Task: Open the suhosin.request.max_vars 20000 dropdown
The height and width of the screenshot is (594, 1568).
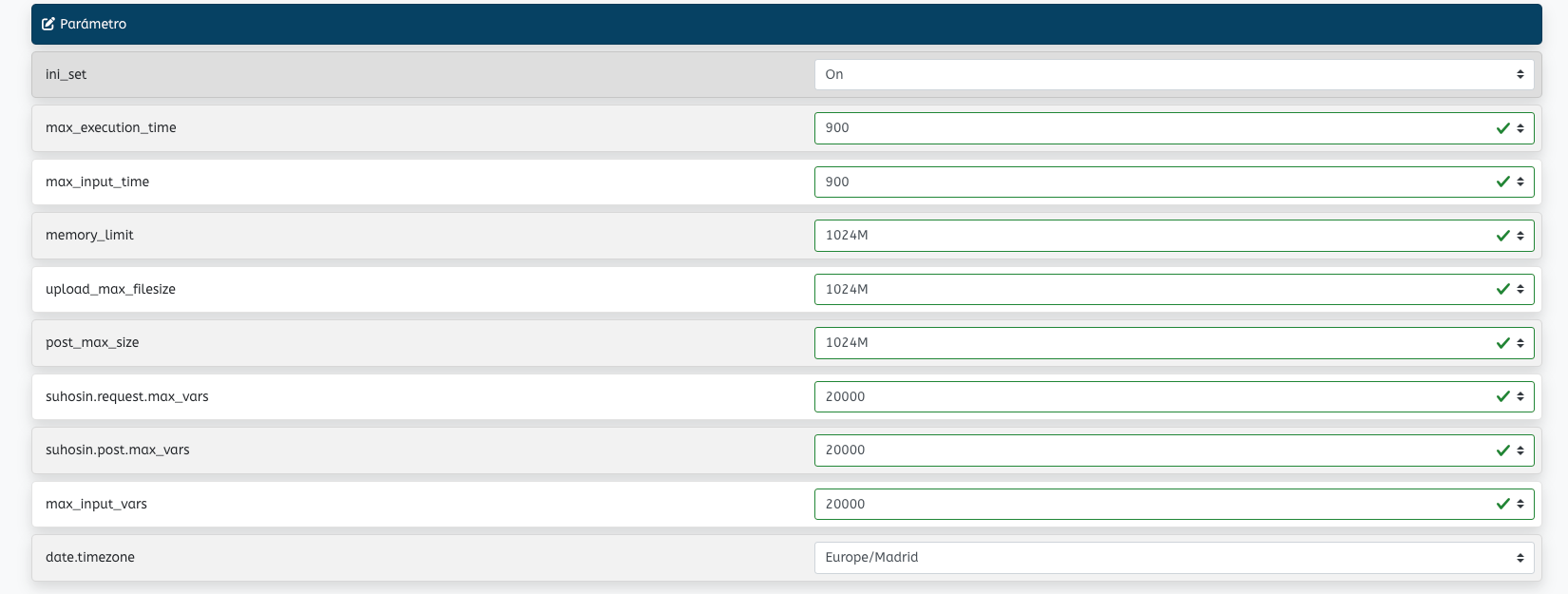Action: (x=1174, y=396)
